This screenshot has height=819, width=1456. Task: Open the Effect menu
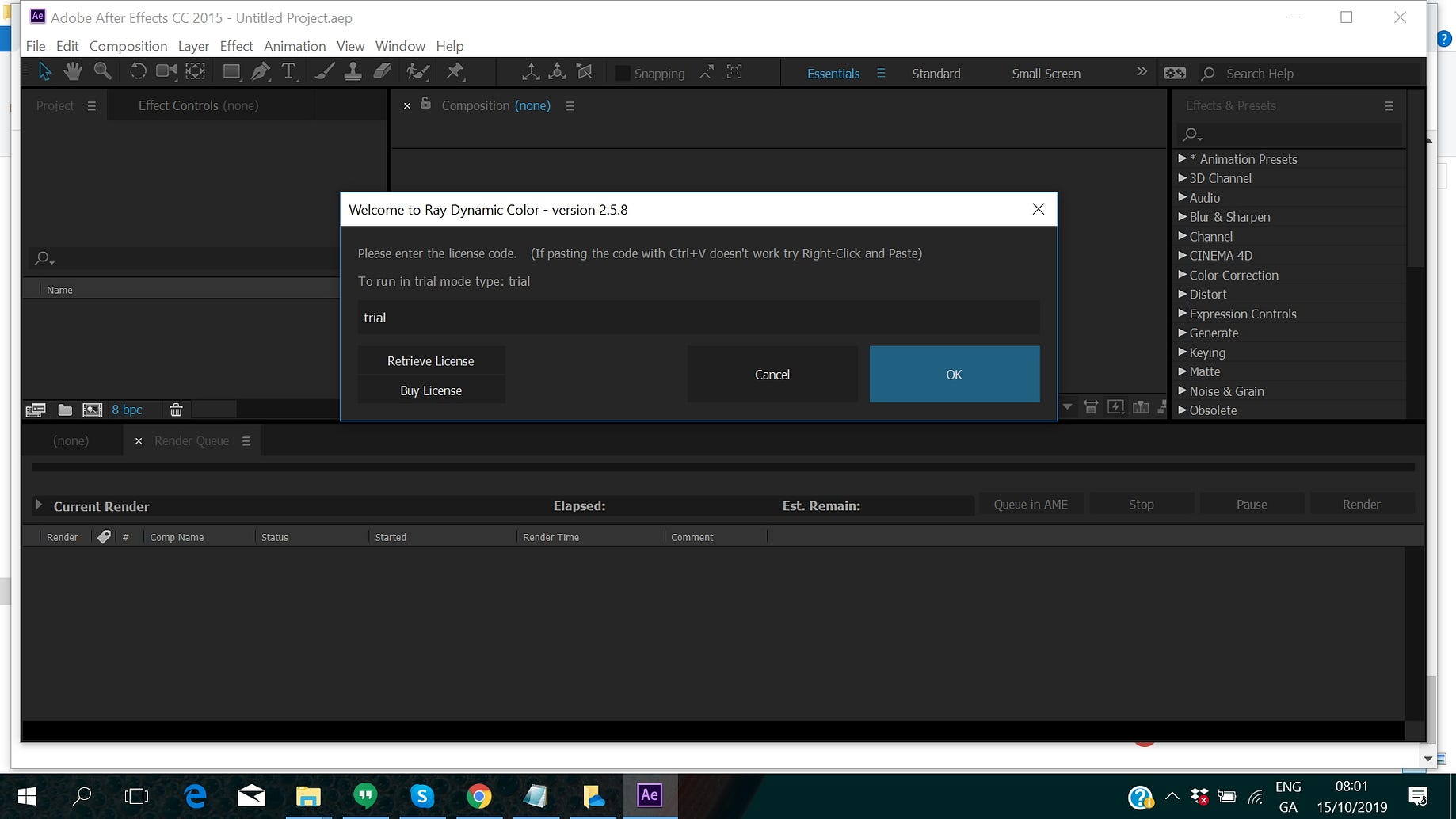[x=236, y=46]
